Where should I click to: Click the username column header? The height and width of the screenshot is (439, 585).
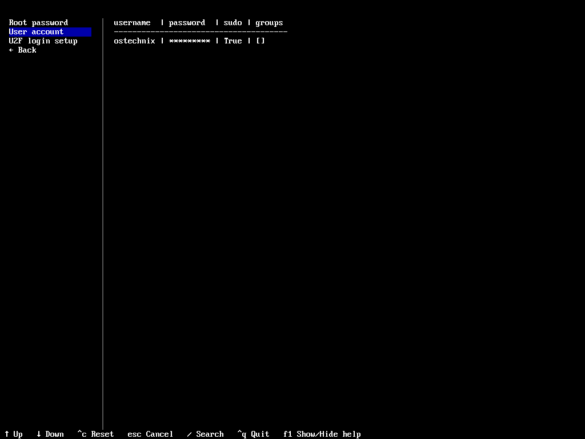pos(132,23)
